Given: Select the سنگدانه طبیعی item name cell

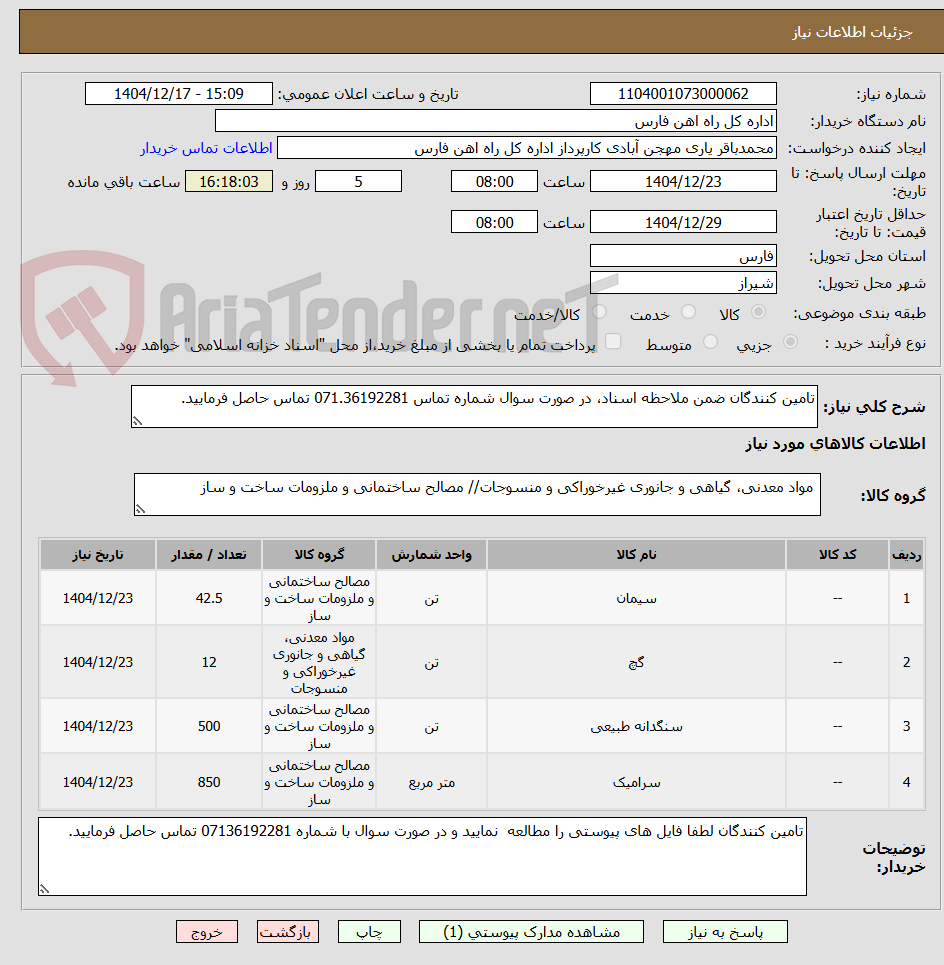Looking at the screenshot, I should [636, 726].
